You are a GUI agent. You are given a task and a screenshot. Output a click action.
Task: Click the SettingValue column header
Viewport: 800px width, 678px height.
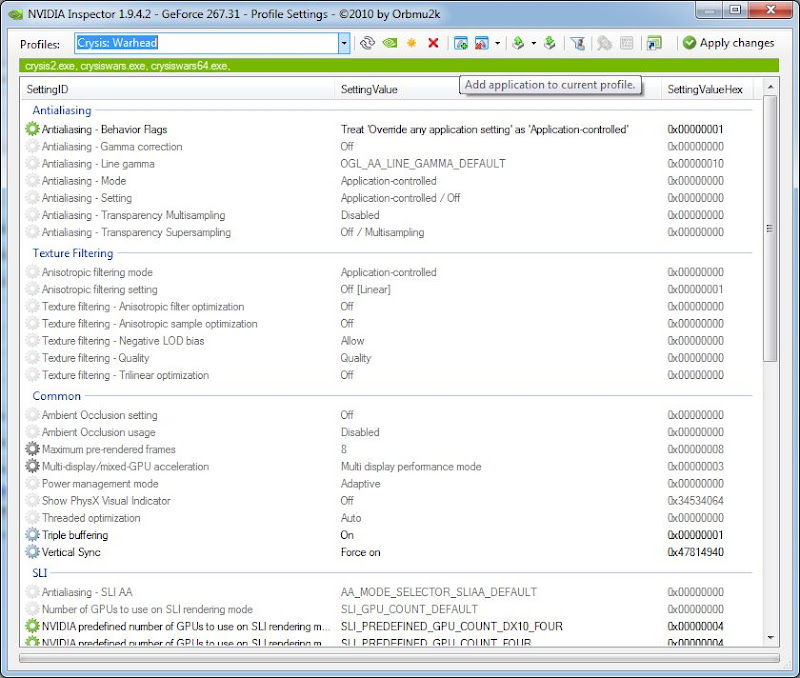pos(497,89)
